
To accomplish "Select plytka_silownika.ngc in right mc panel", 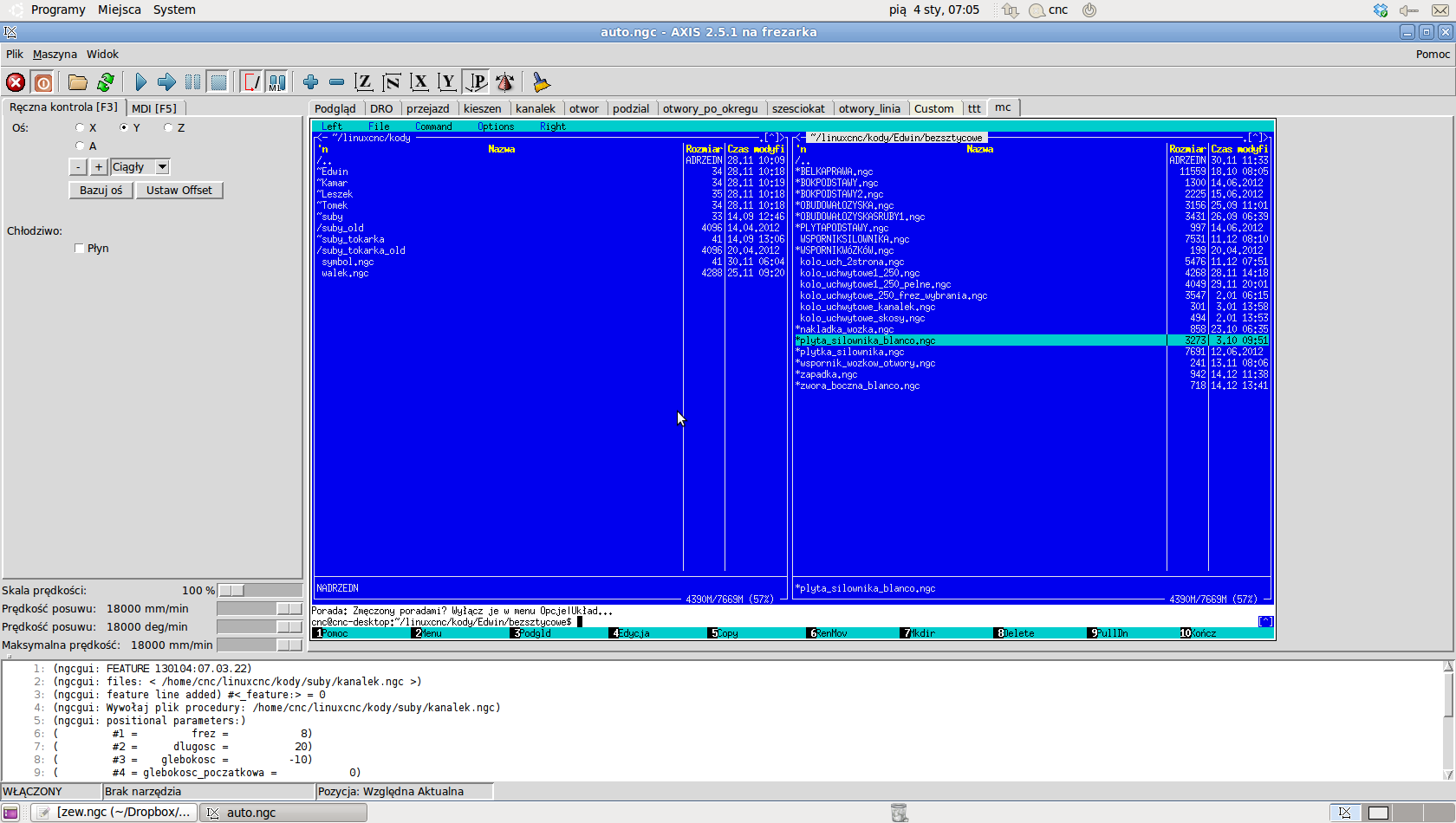I will click(1032, 352).
